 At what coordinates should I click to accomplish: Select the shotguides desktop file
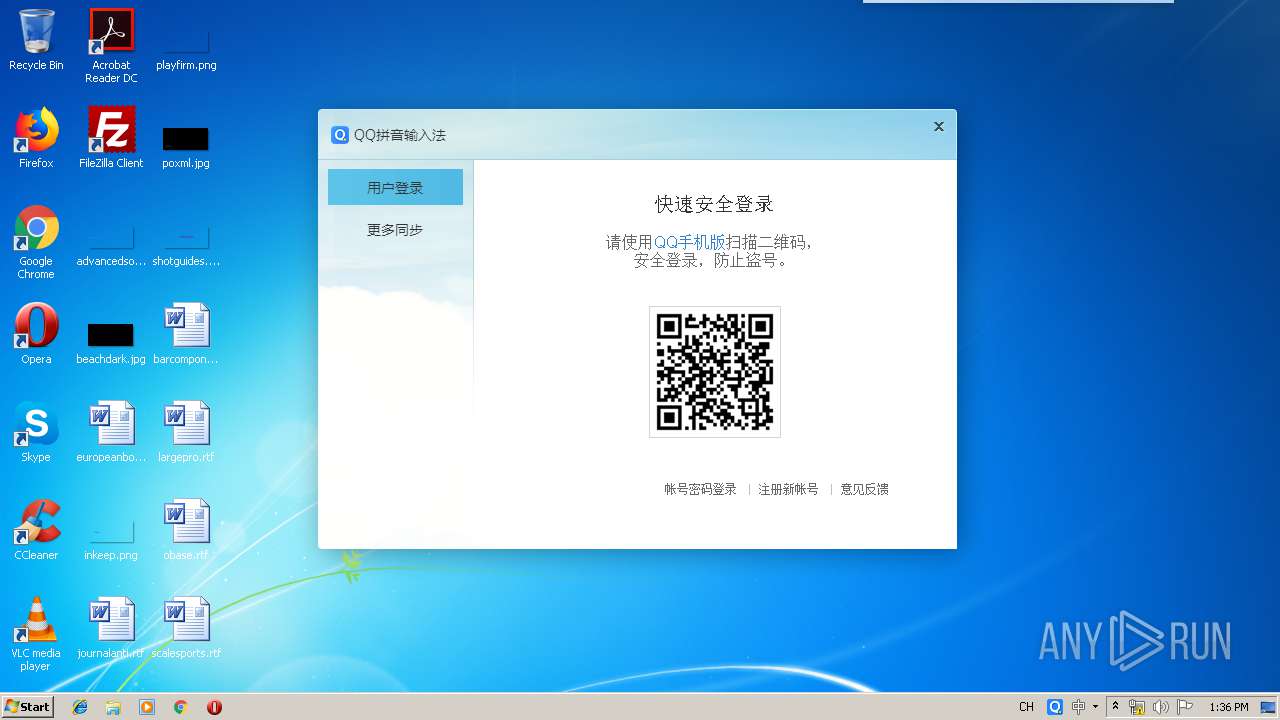186,248
